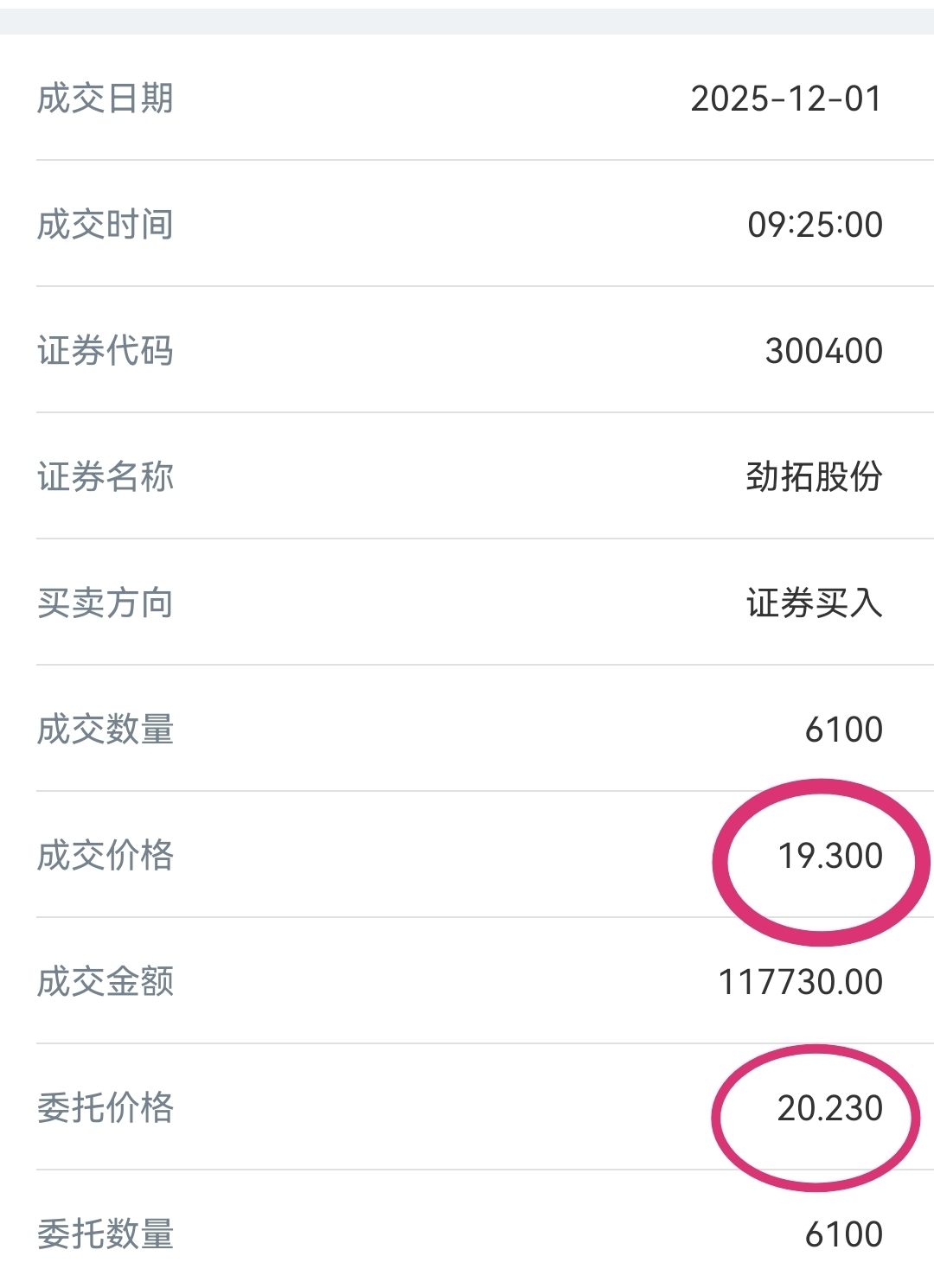This screenshot has height=1288, width=934.
Task: Select the 成交价格 label
Action: [x=106, y=856]
